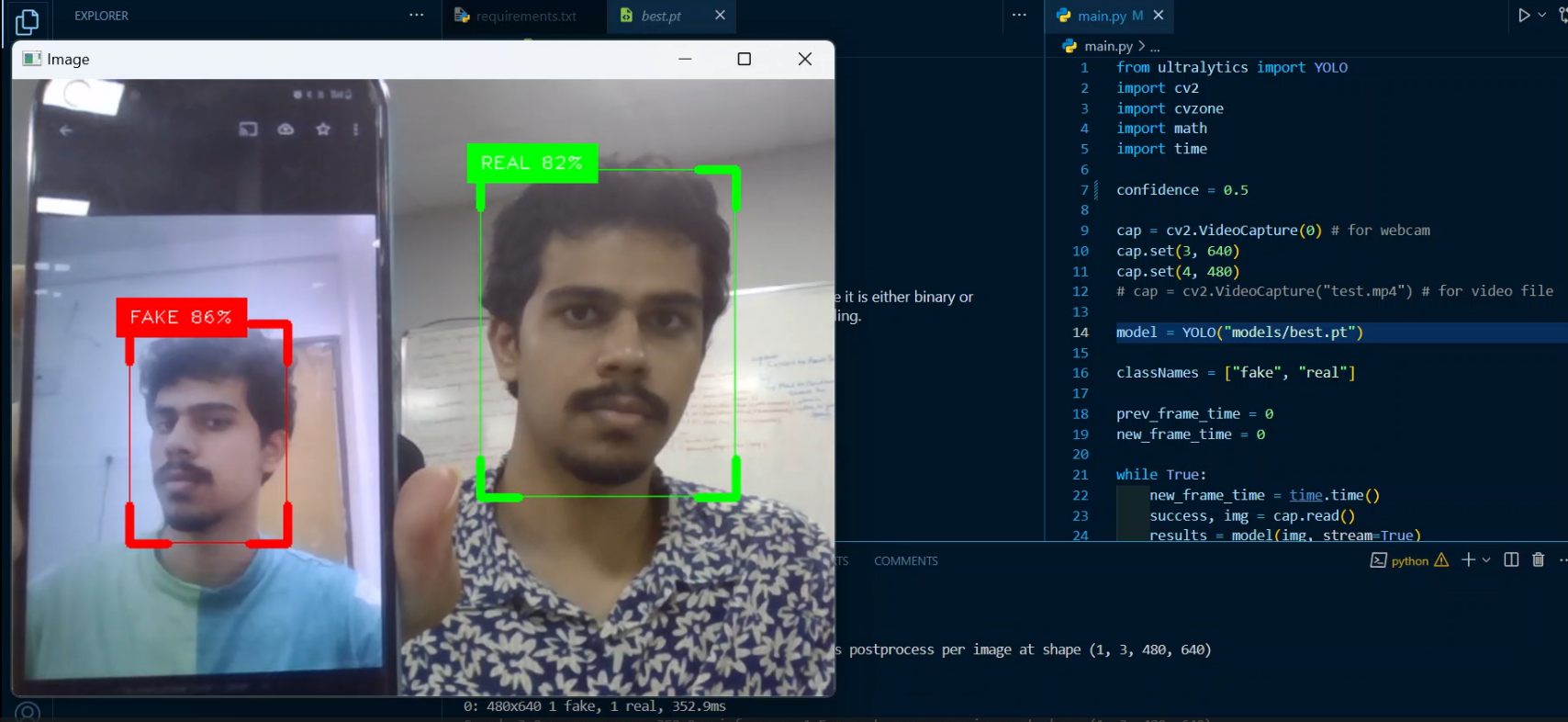Click the terminal warning triangle icon

click(1441, 560)
